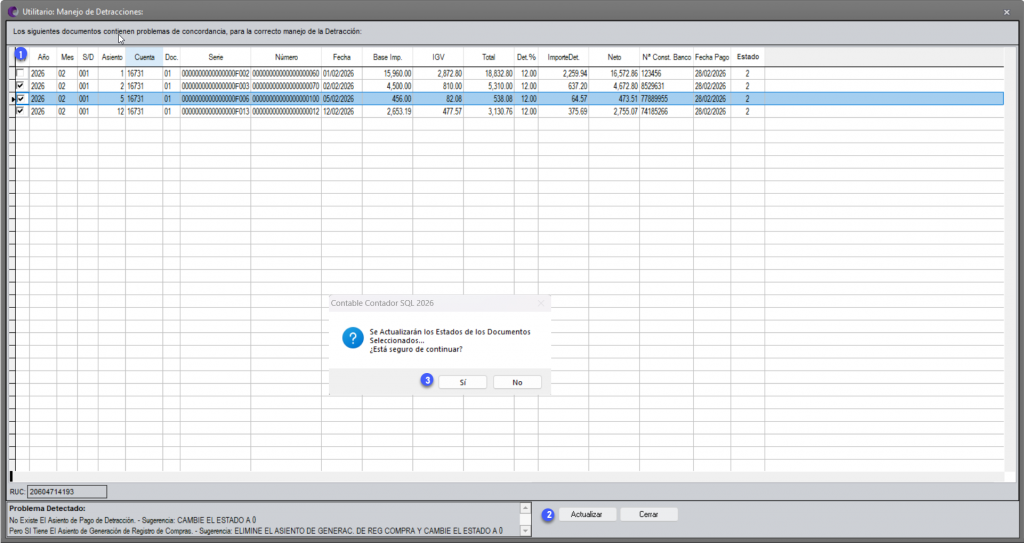Click the Total value 3,130.76

tap(488, 112)
